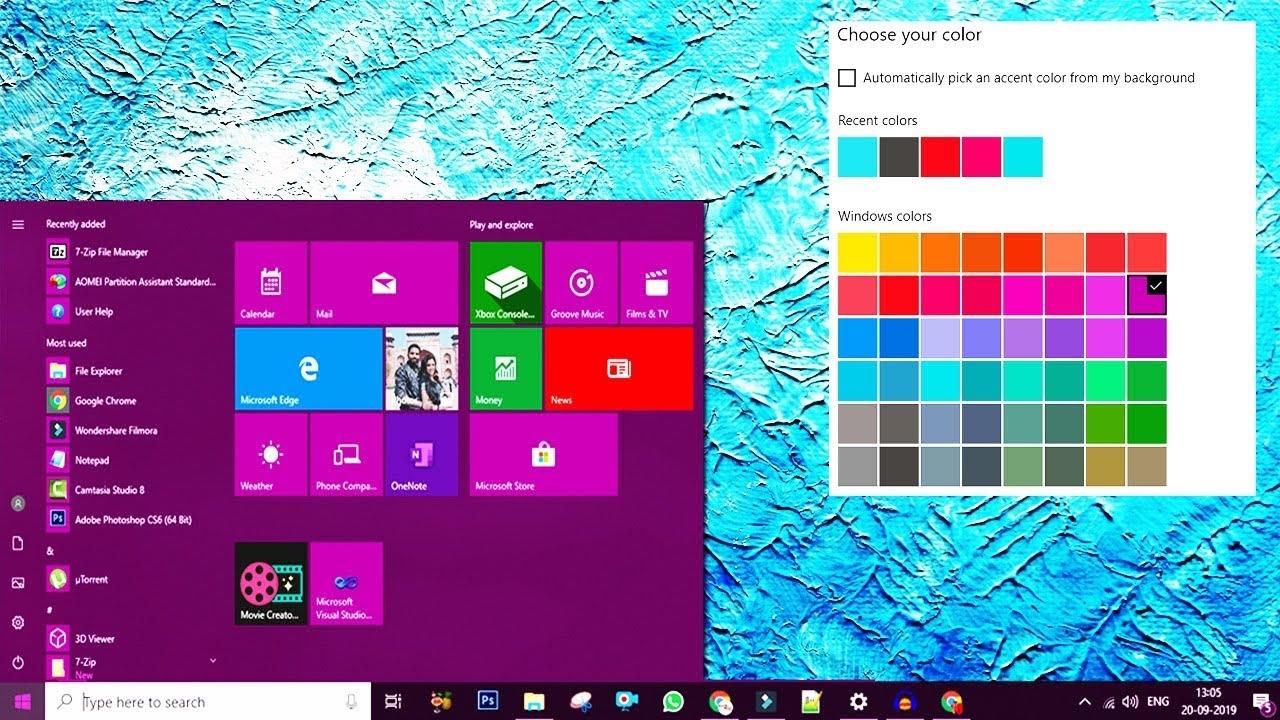
Task: Click the microphone icon in search box
Action: pyautogui.click(x=351, y=702)
